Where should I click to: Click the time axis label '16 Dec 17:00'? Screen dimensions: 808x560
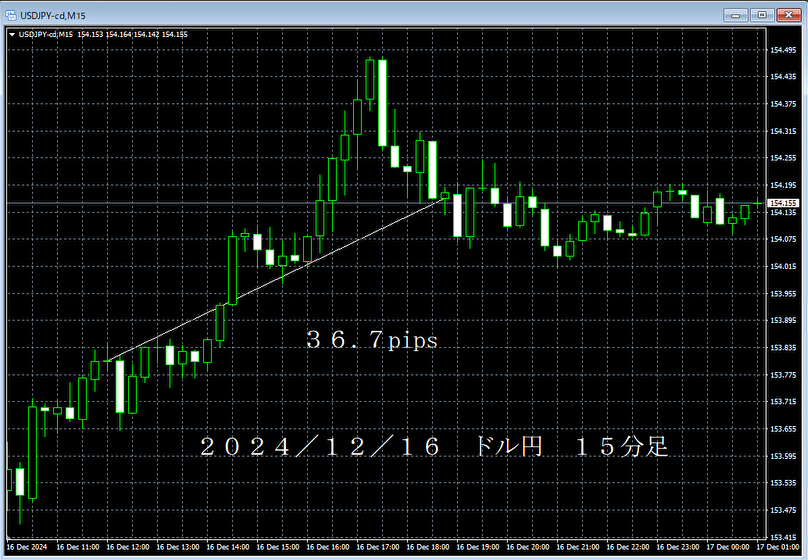pos(378,547)
